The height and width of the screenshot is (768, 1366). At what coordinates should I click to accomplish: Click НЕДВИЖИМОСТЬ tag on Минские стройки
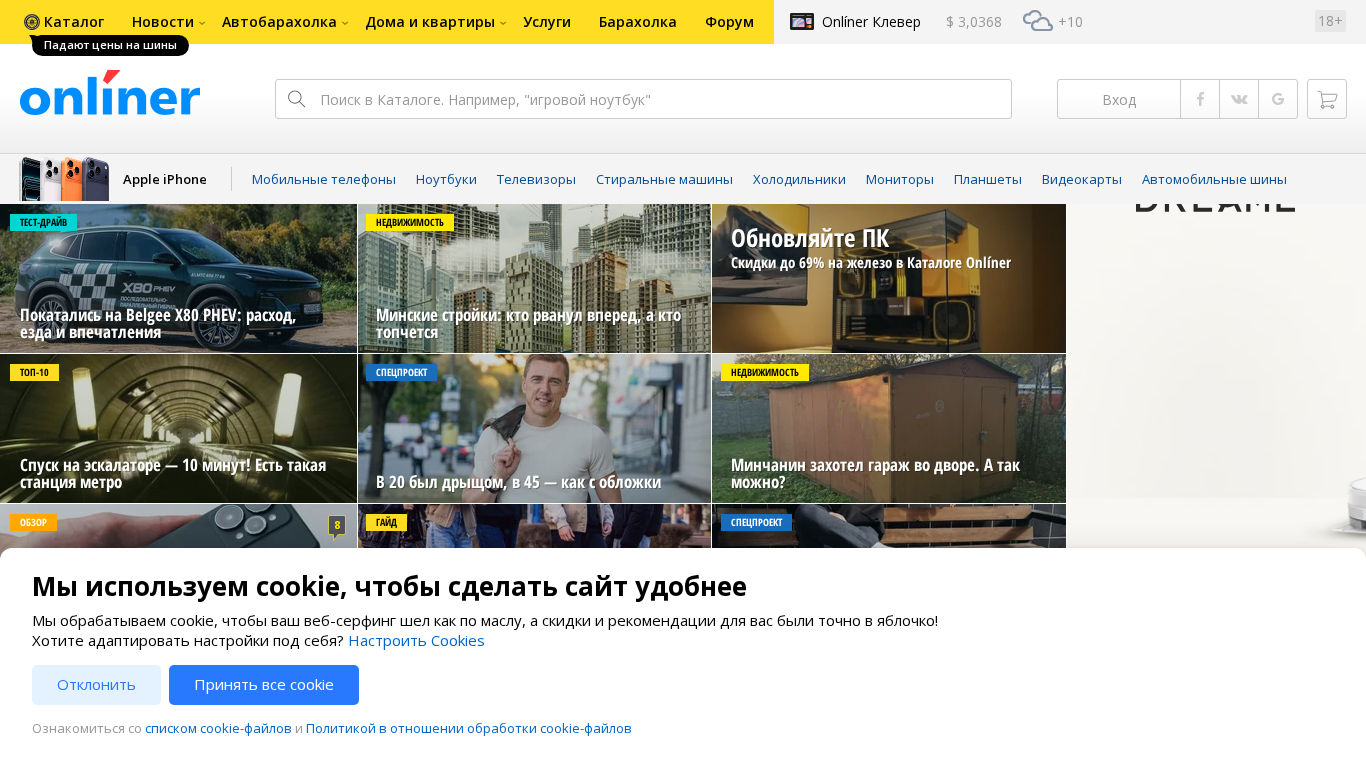[x=410, y=222]
